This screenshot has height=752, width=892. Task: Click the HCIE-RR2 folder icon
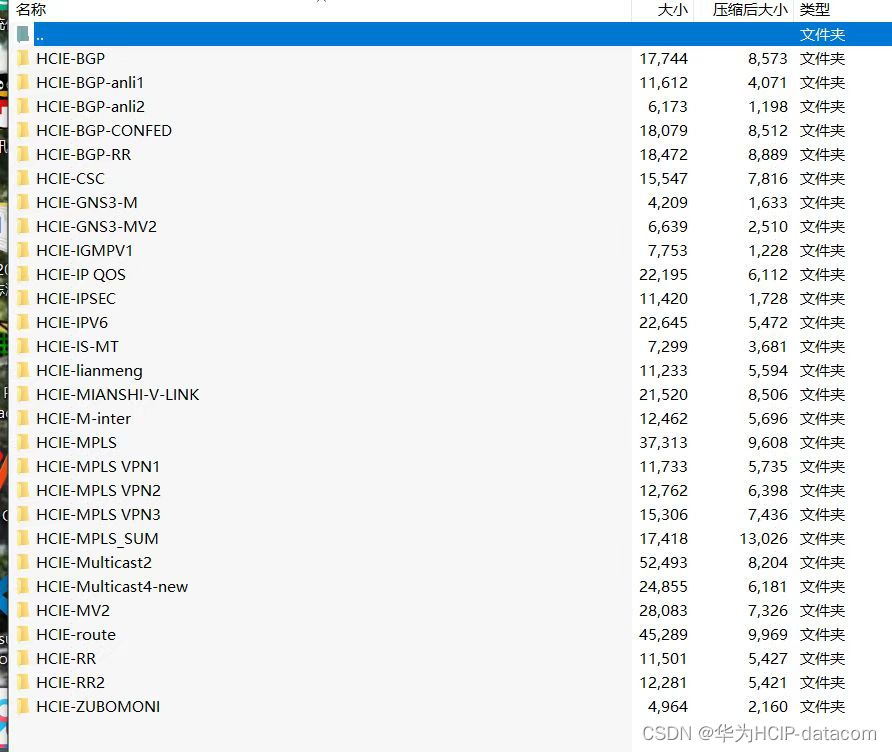click(x=23, y=683)
